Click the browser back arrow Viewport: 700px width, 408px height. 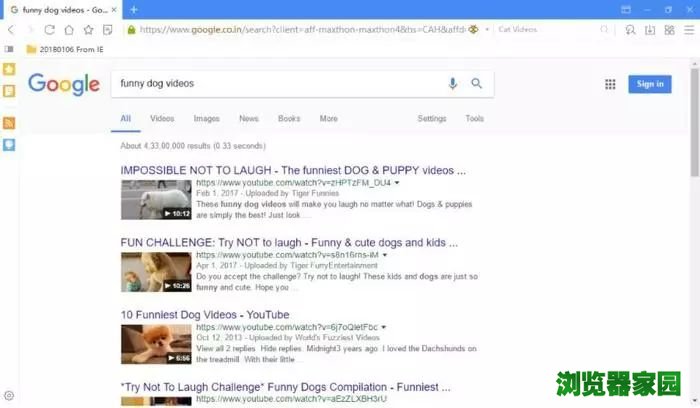tap(11, 30)
